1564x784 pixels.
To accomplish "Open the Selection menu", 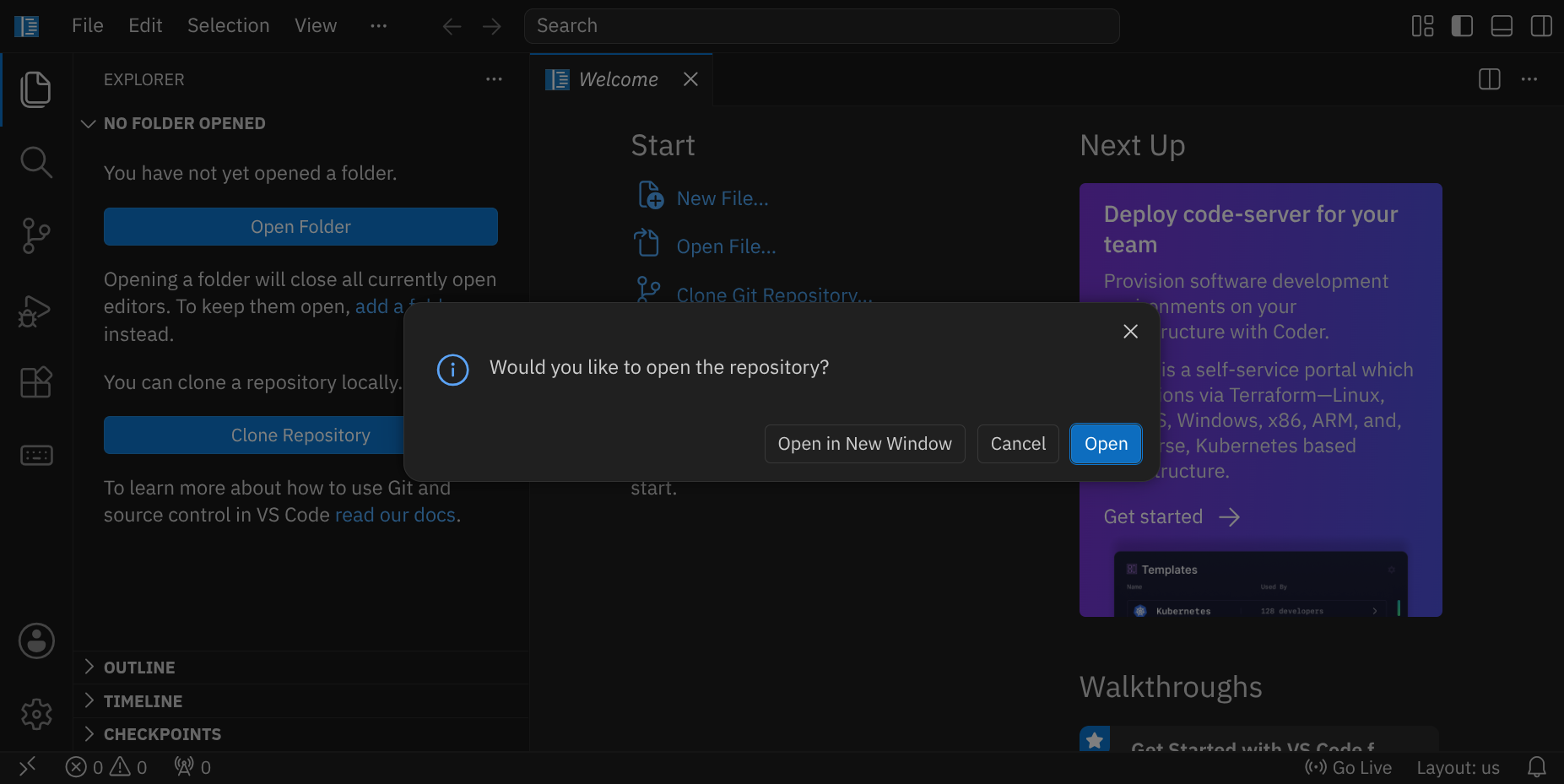I will pos(229,26).
